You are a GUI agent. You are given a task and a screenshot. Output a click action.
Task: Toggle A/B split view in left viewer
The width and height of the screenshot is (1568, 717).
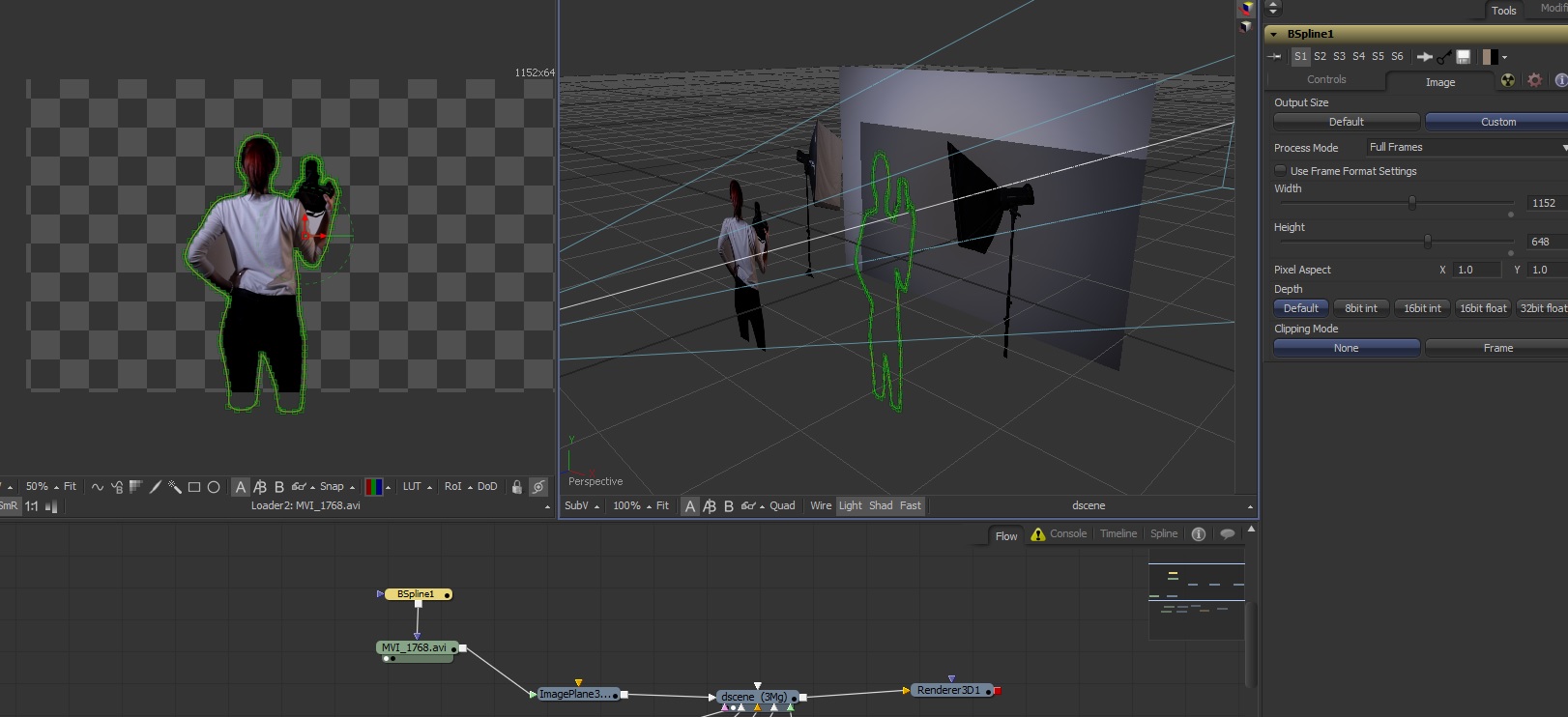click(260, 487)
